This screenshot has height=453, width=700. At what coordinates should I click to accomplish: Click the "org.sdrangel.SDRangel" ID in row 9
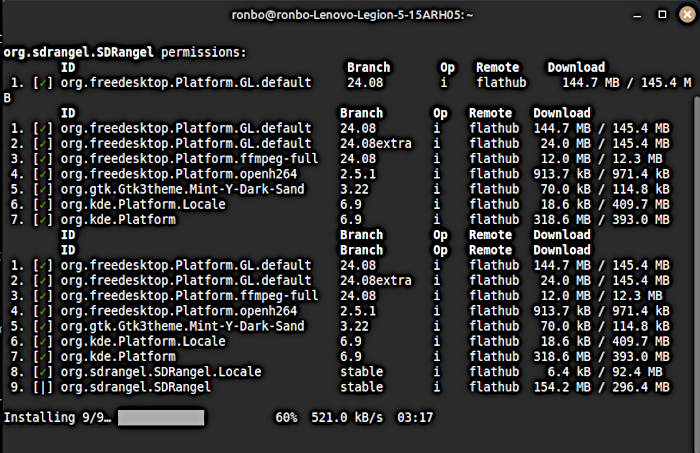(136, 387)
